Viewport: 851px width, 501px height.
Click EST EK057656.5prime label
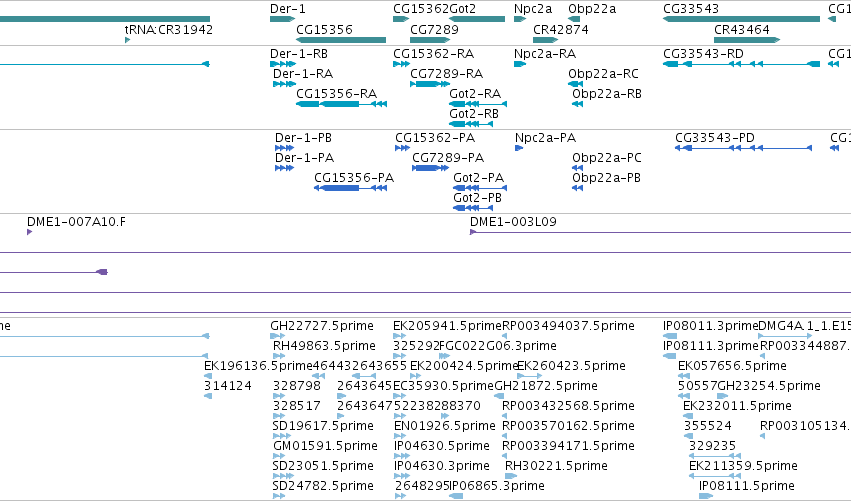point(732,366)
